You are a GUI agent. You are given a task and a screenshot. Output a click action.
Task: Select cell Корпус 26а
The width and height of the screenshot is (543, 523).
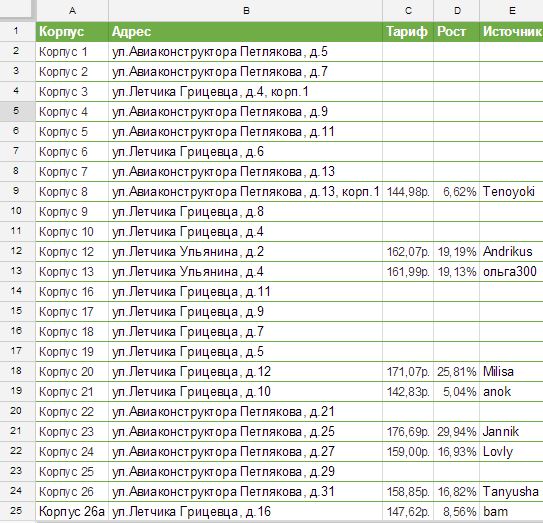[x=72, y=511]
